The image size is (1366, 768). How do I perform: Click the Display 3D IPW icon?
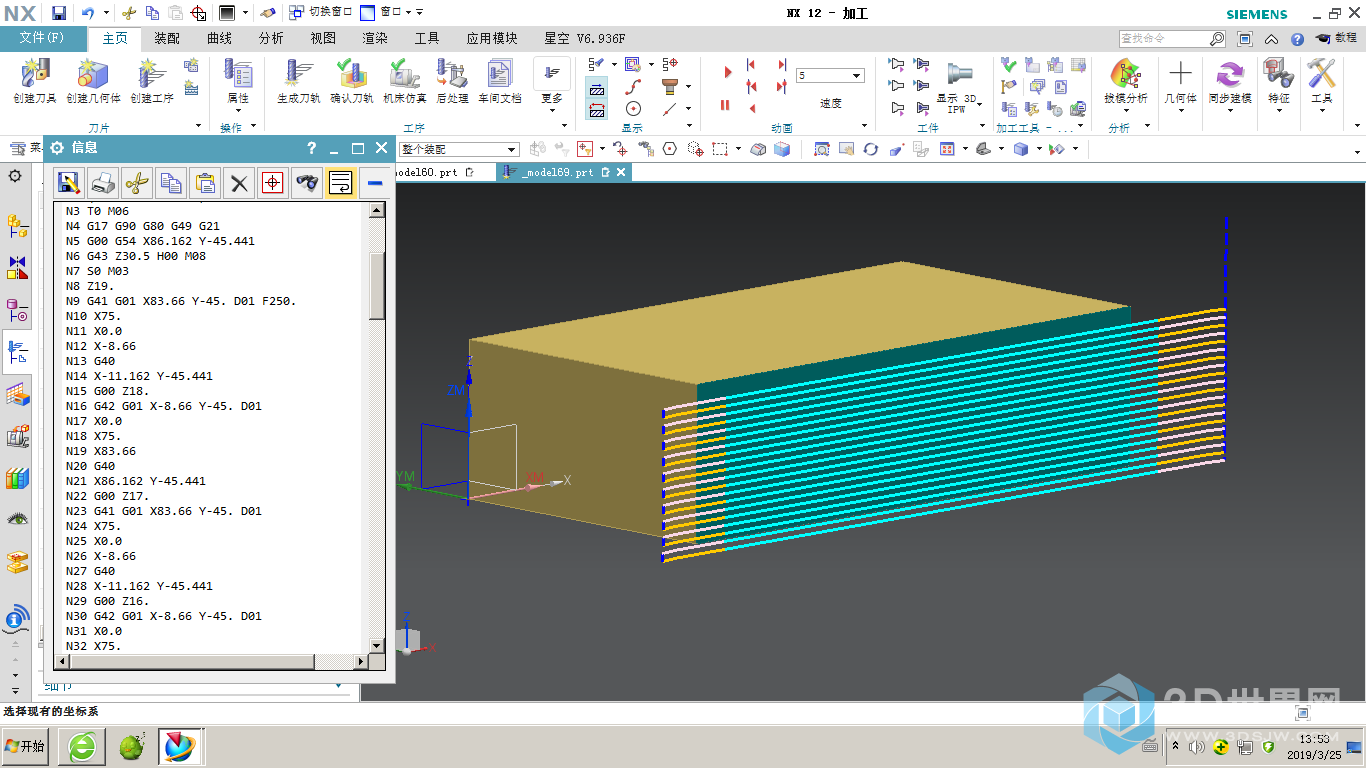[960, 74]
